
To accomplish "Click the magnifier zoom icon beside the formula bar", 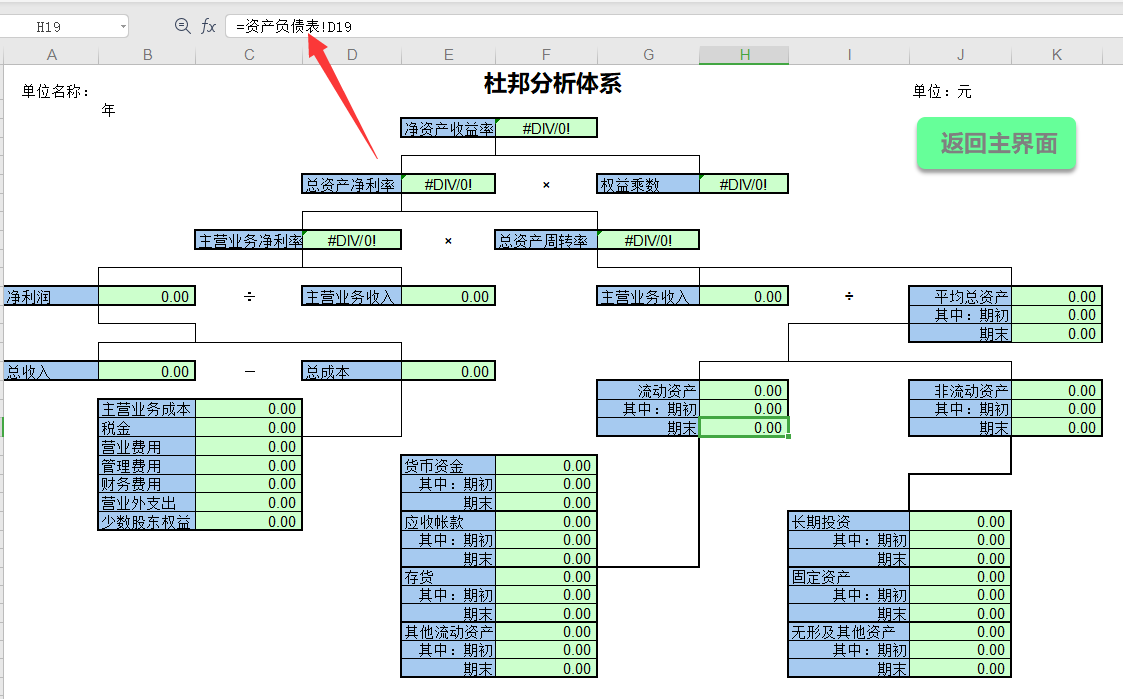I will [x=181, y=26].
